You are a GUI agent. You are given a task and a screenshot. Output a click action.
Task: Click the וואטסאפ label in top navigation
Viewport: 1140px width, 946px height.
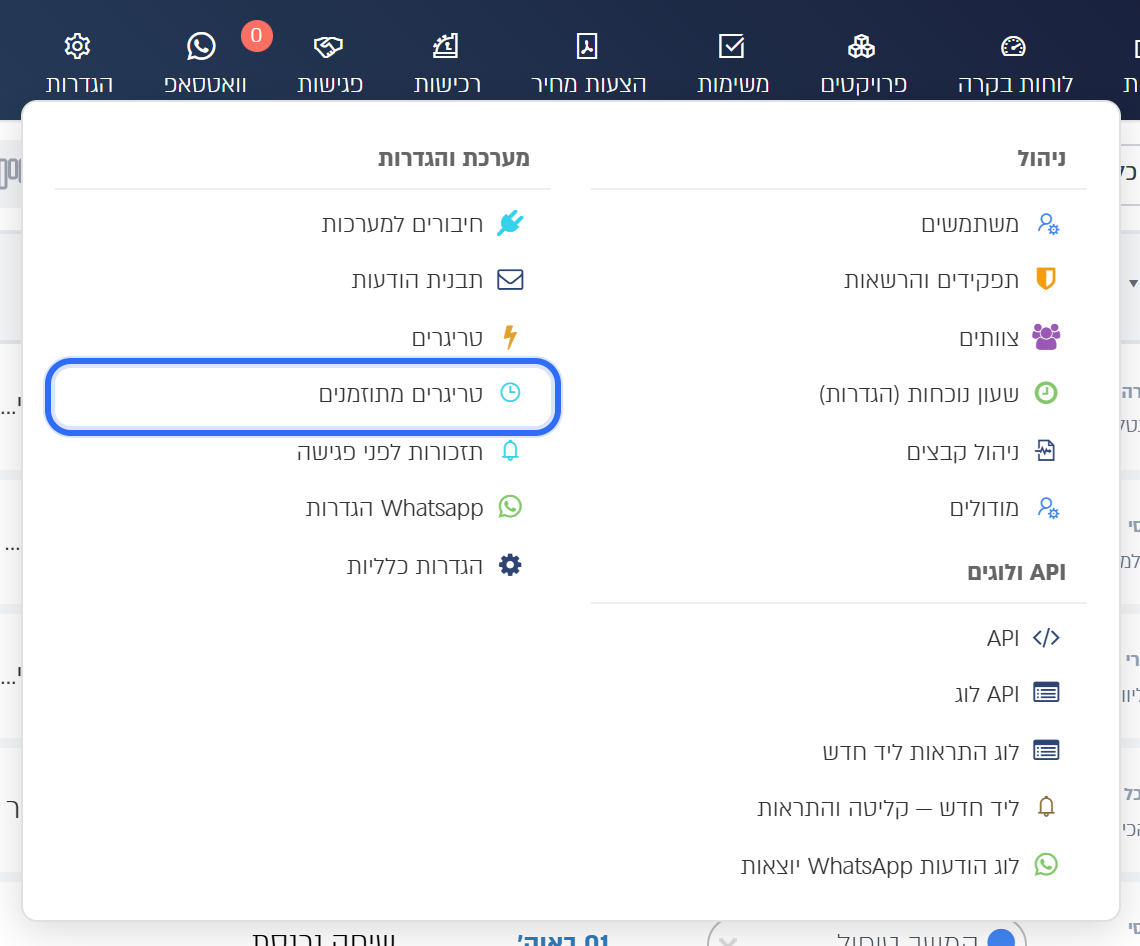(x=205, y=84)
